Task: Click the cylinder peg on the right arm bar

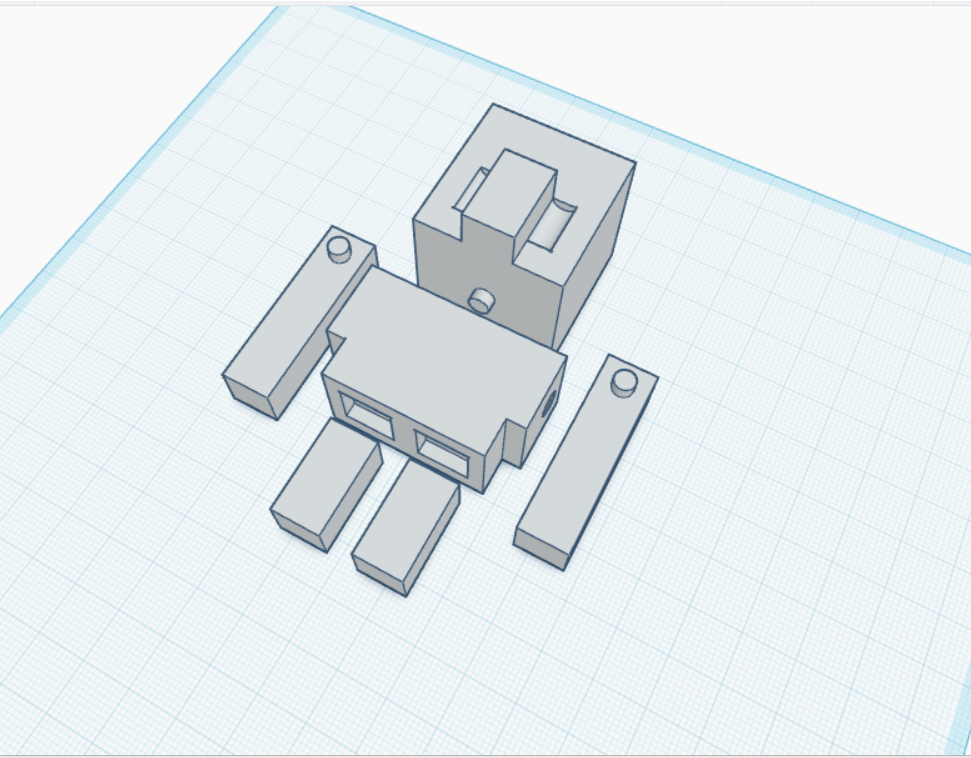Action: (x=624, y=383)
